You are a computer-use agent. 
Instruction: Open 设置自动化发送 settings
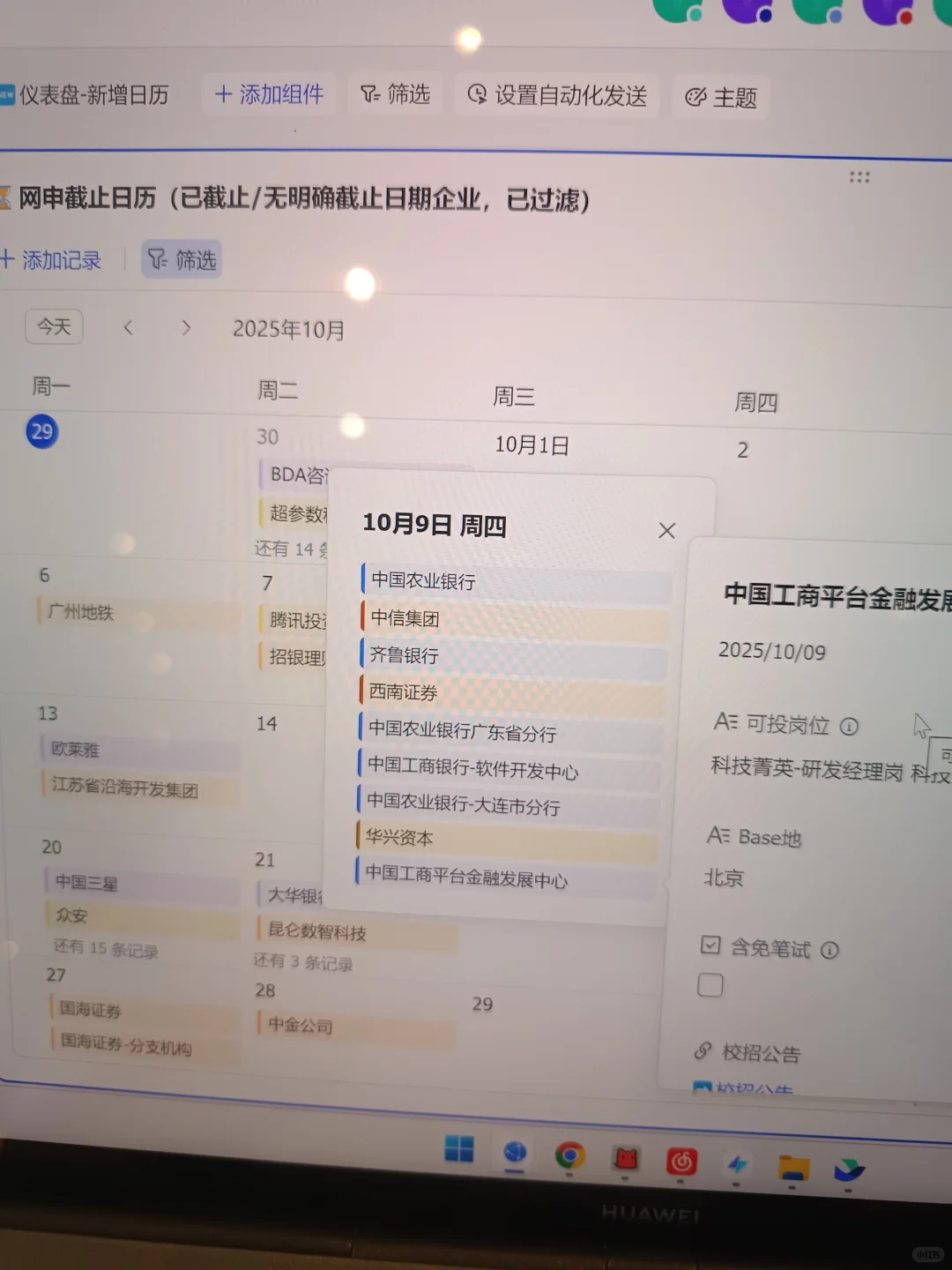pos(557,95)
